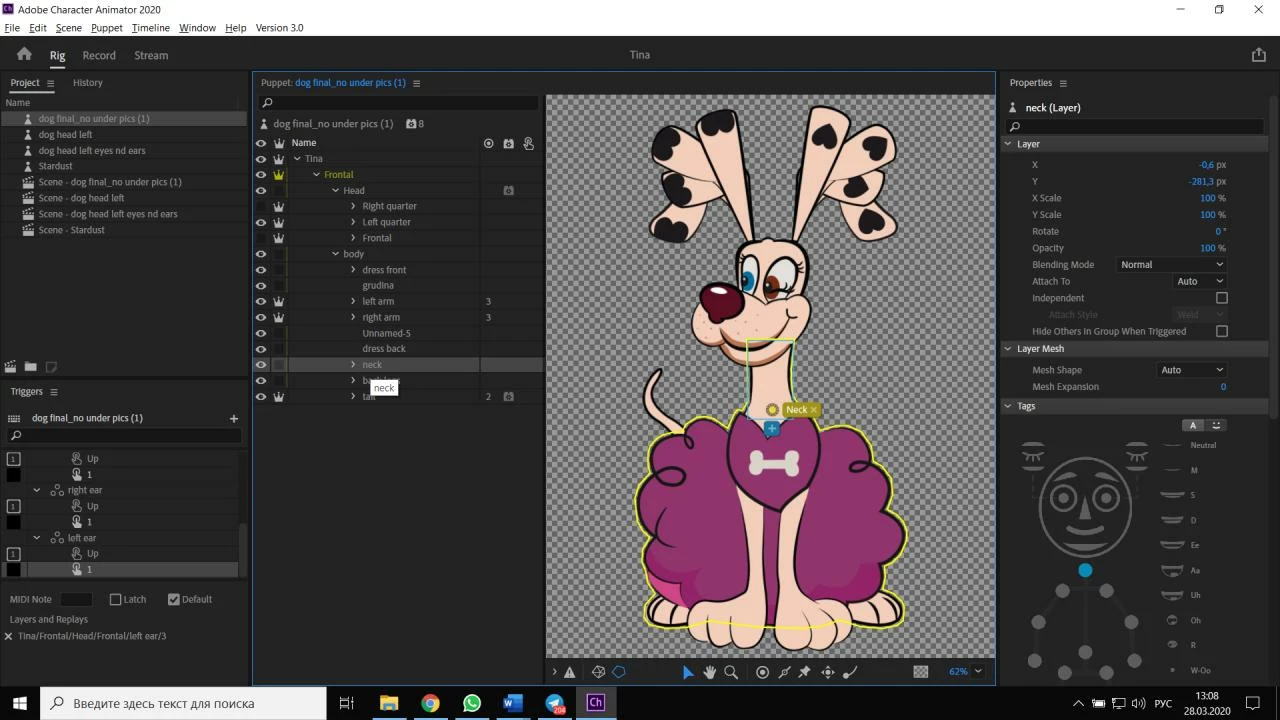Screen dimensions: 1280x720
Task: Toggle visibility of body group
Action: coord(261,254)
